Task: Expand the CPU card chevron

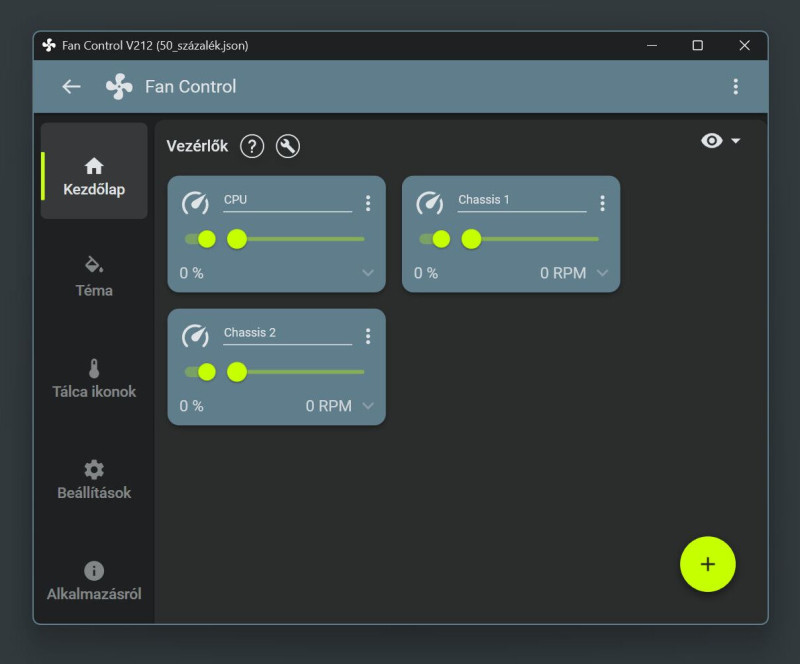Action: pos(368,273)
